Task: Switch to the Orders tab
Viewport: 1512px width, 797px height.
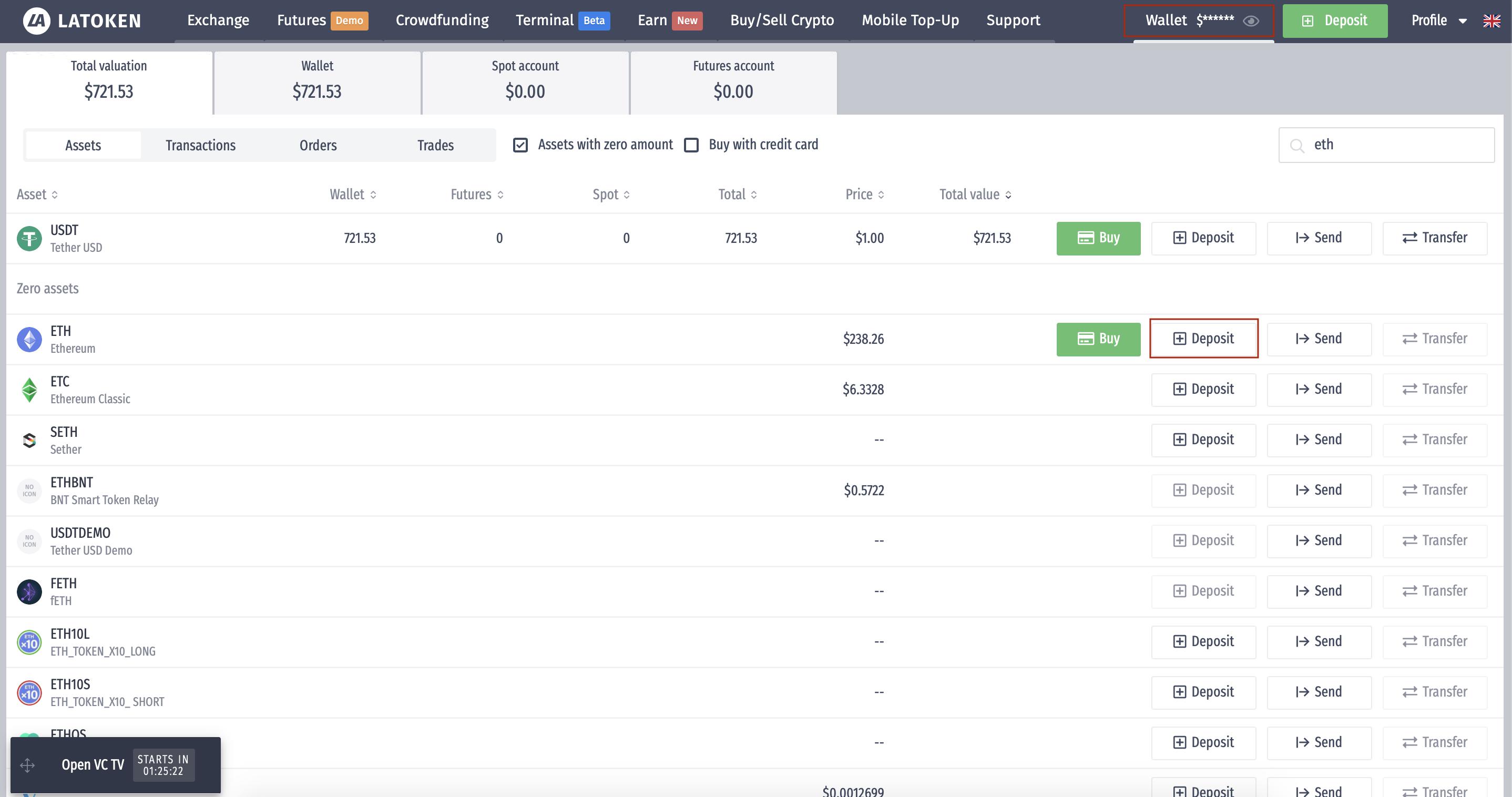Action: (x=318, y=145)
